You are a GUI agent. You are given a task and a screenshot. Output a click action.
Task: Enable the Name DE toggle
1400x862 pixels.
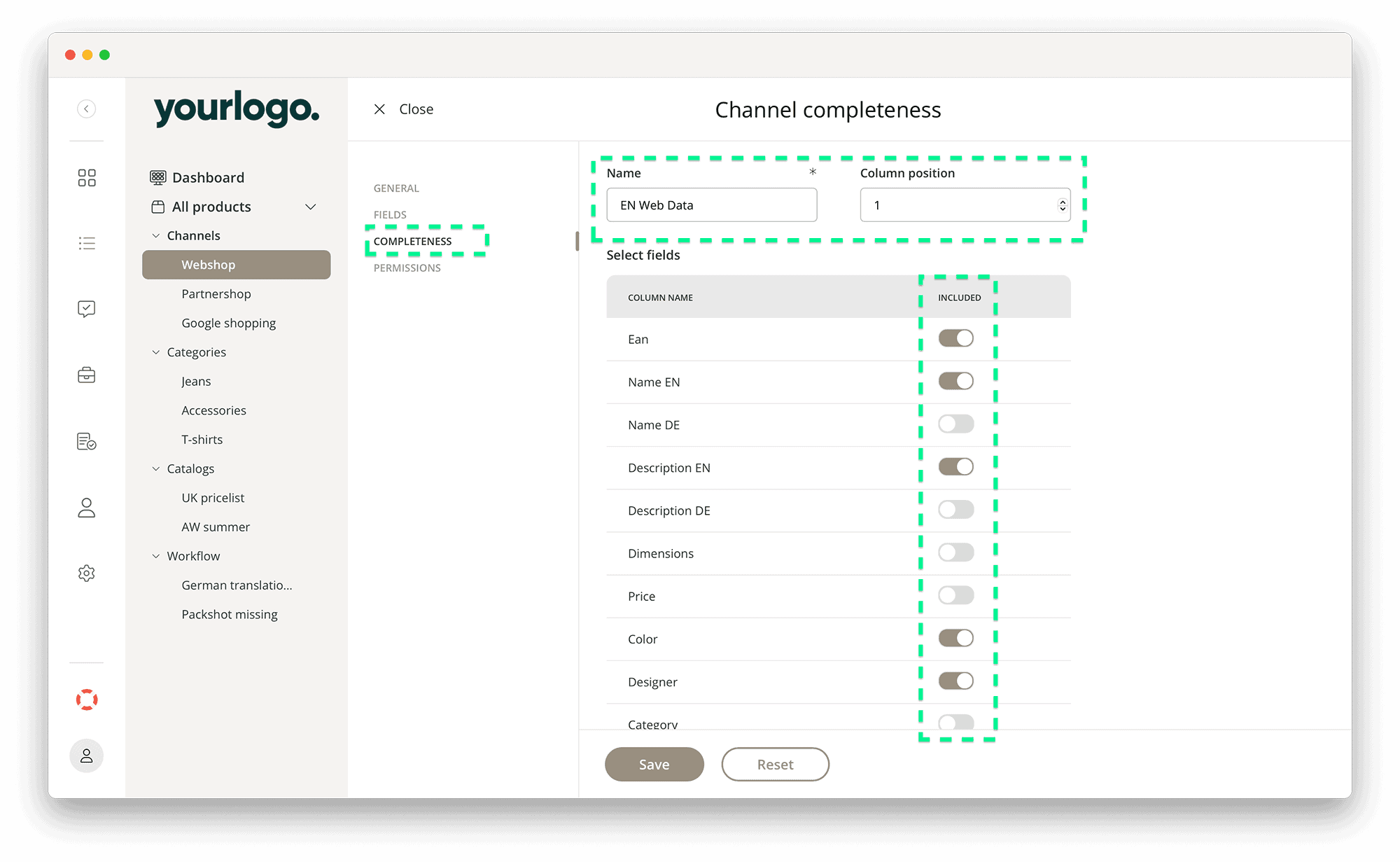coord(955,424)
